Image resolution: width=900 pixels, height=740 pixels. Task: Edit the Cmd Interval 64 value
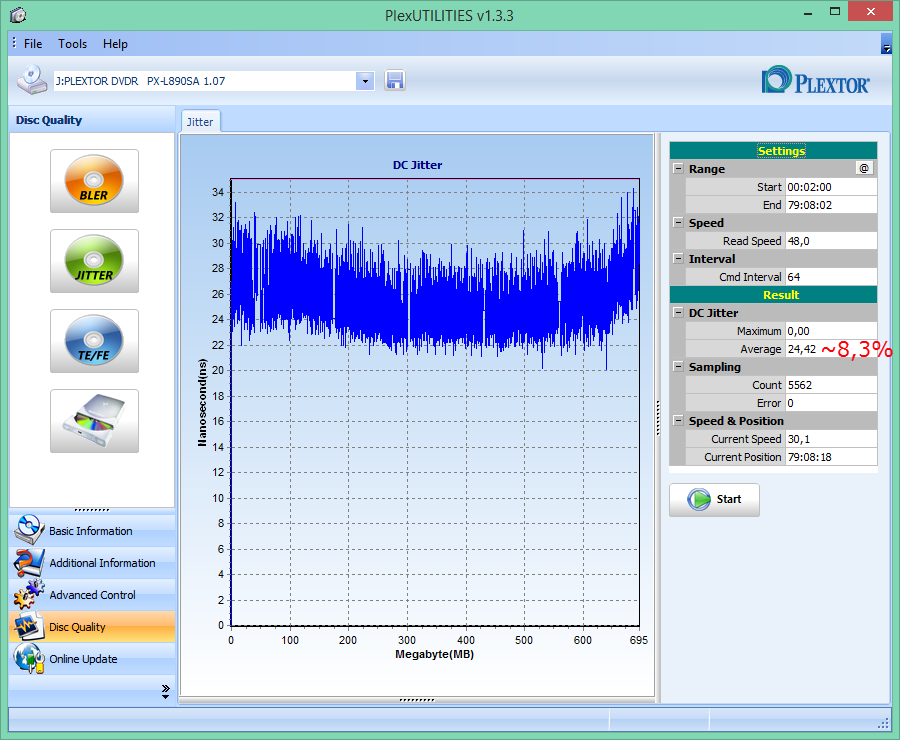831,277
